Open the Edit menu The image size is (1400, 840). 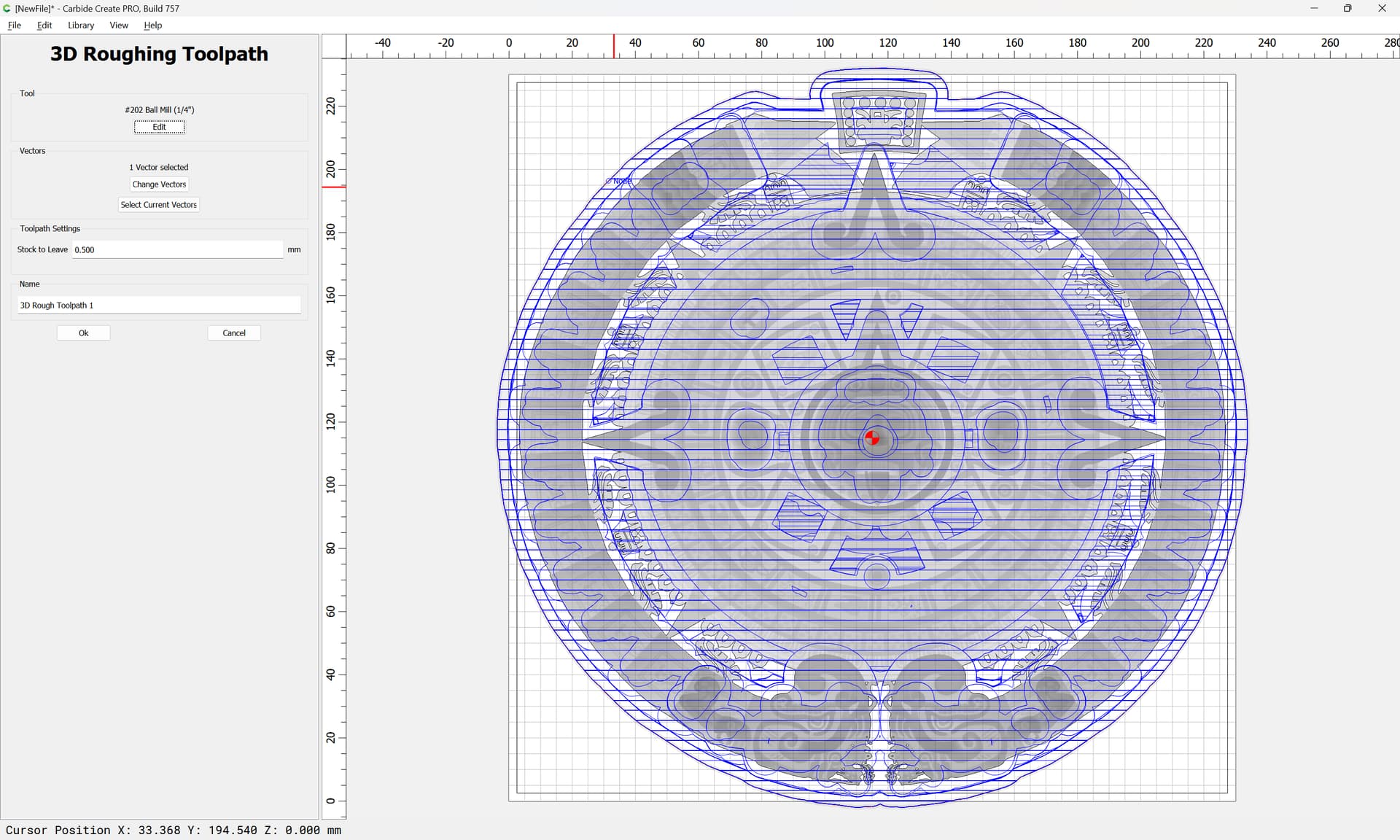(x=44, y=25)
